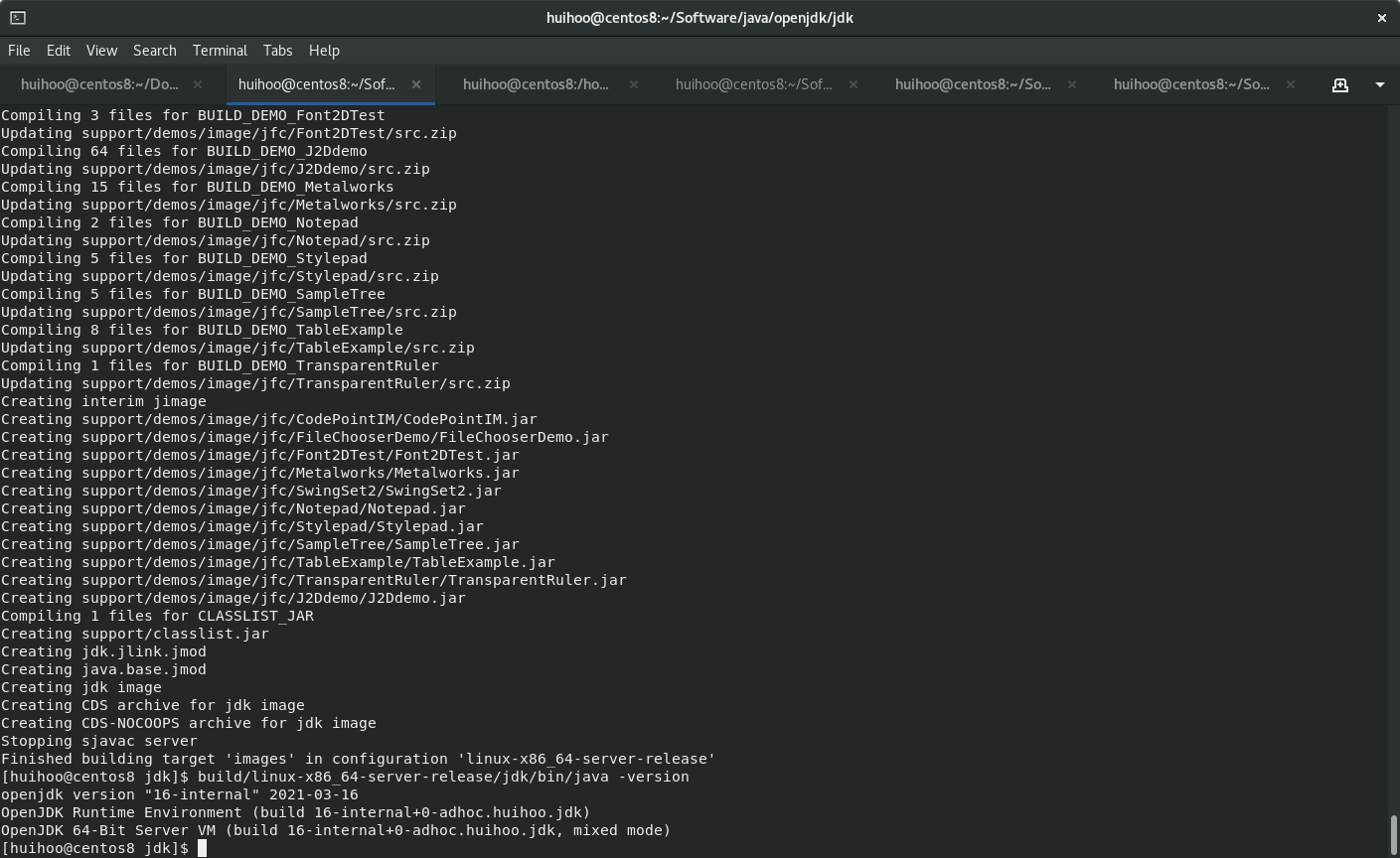Close the fourth terminal tab
The width and height of the screenshot is (1400, 858).
[853, 84]
